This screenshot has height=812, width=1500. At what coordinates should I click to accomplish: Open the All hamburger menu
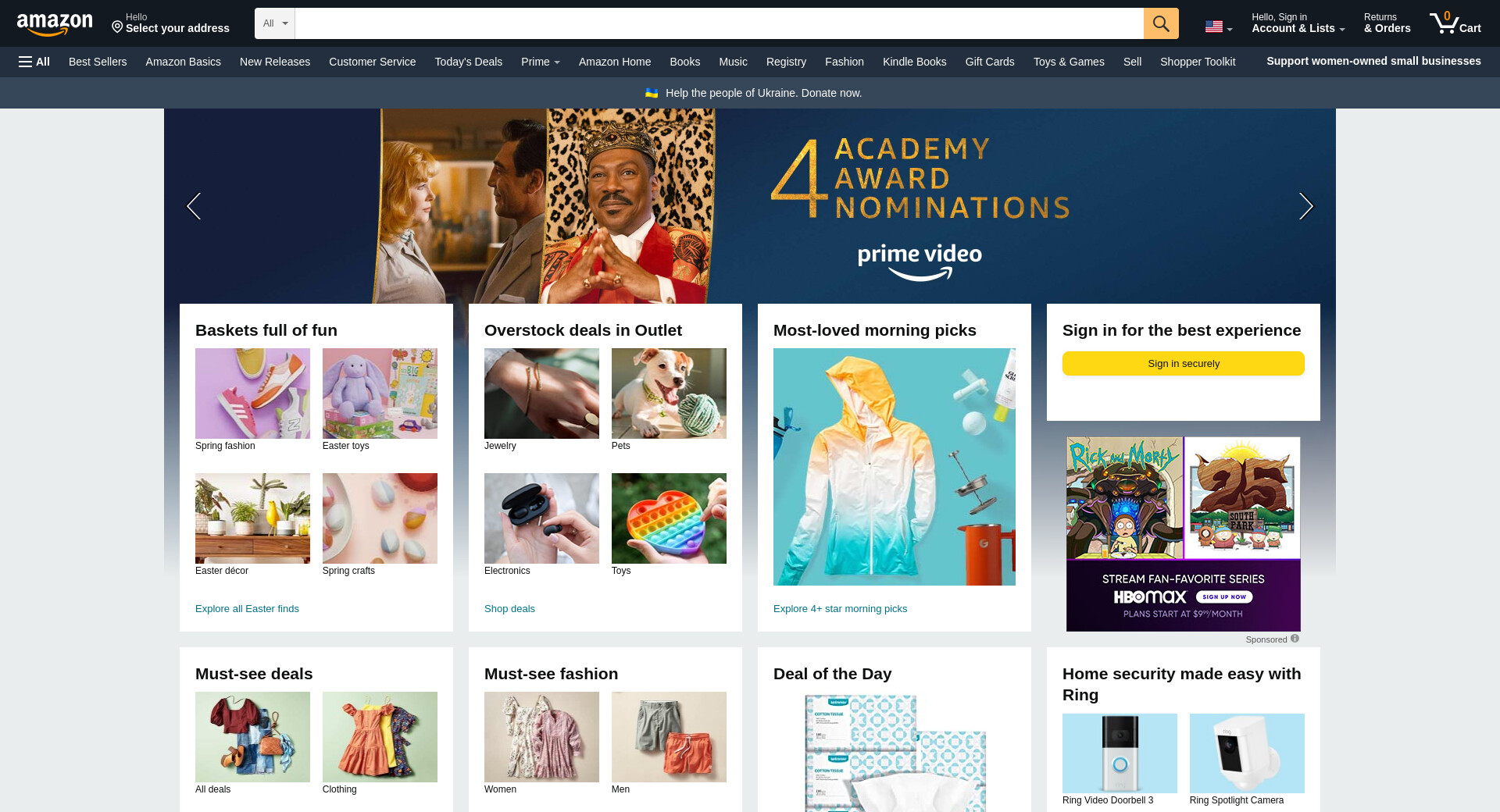[34, 62]
